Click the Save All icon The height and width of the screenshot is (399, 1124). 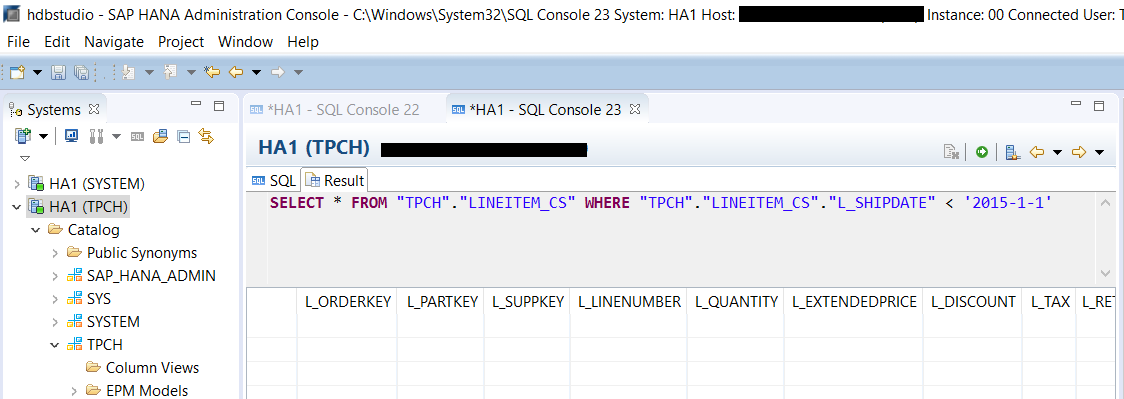pyautogui.click(x=81, y=72)
